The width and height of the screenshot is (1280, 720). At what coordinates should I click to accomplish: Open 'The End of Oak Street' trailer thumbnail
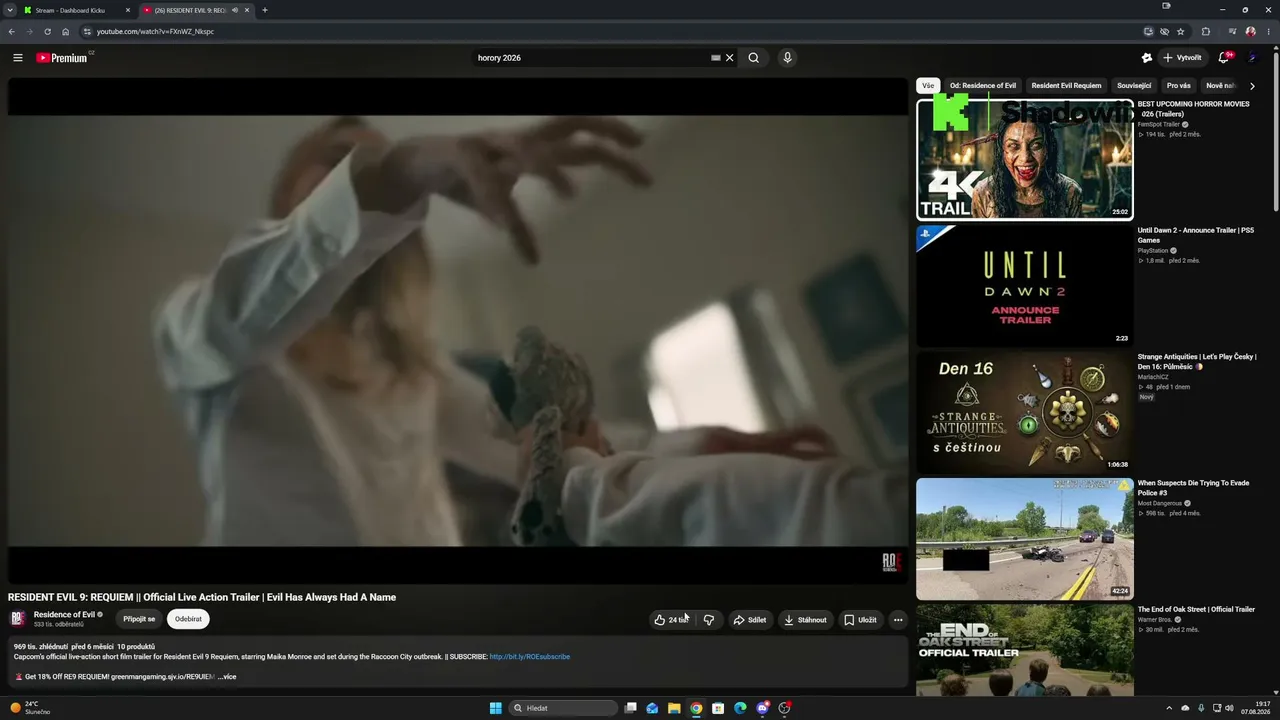coord(1025,650)
